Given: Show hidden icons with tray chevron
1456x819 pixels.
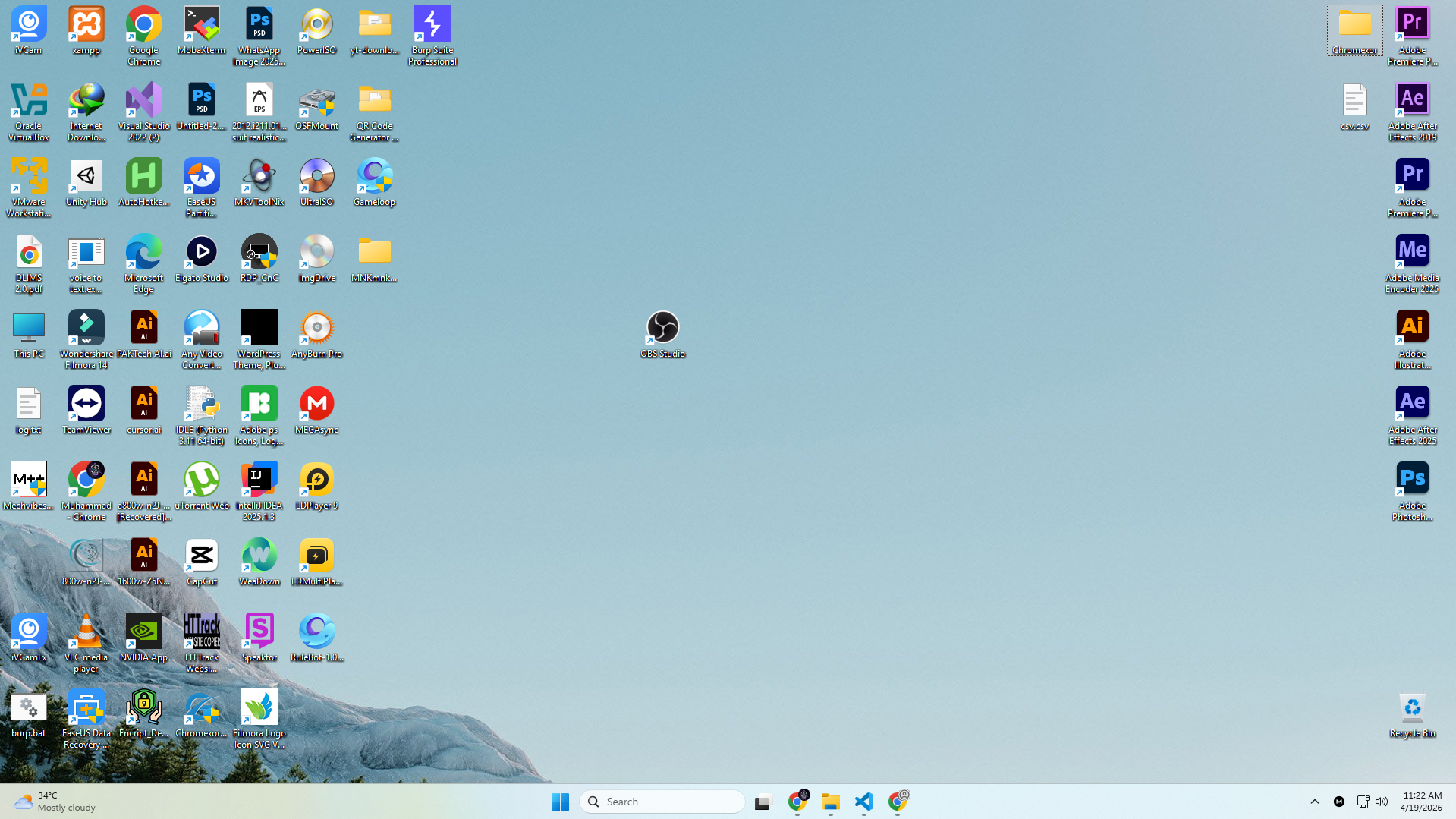Looking at the screenshot, I should [x=1315, y=802].
